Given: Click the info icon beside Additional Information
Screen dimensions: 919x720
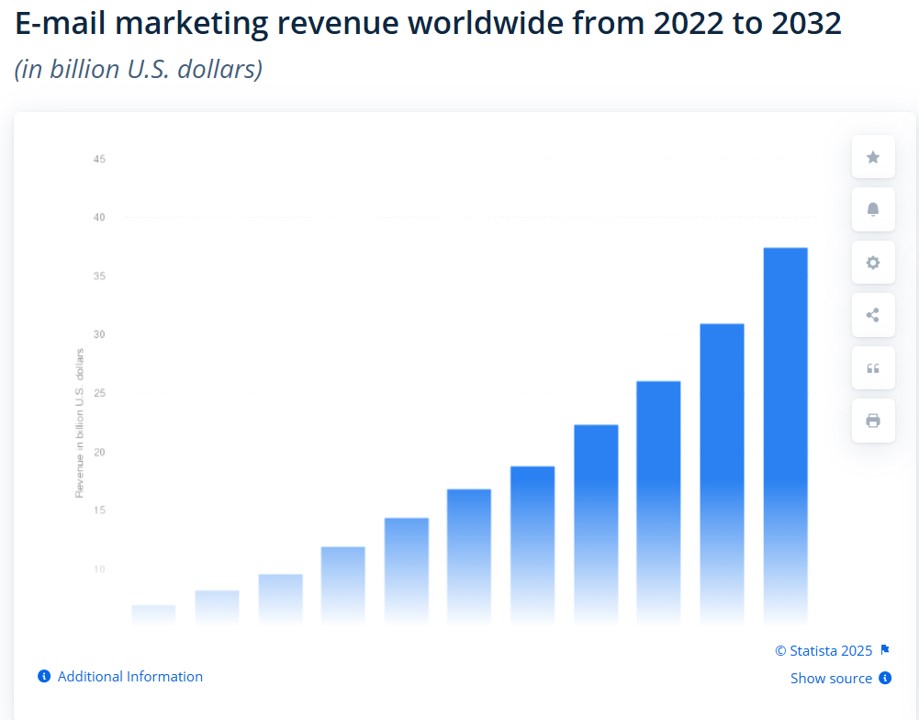Looking at the screenshot, I should pyautogui.click(x=44, y=676).
